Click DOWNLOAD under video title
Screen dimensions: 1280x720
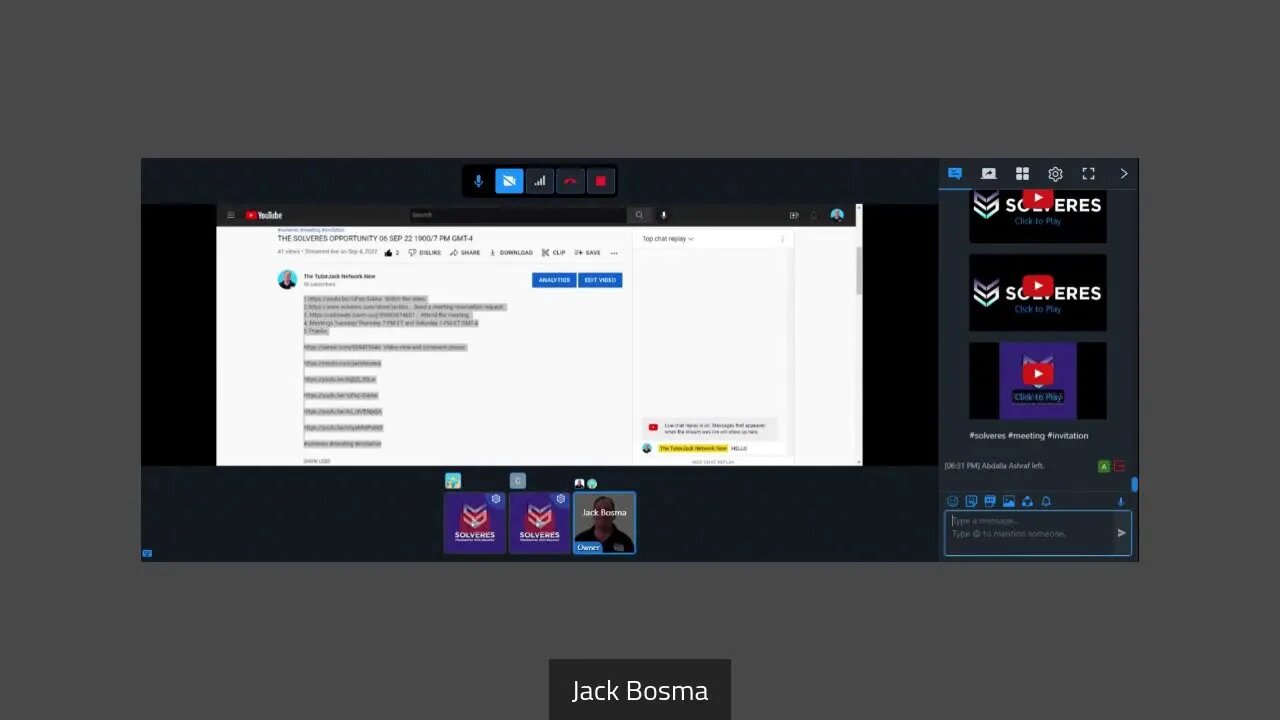(x=511, y=253)
